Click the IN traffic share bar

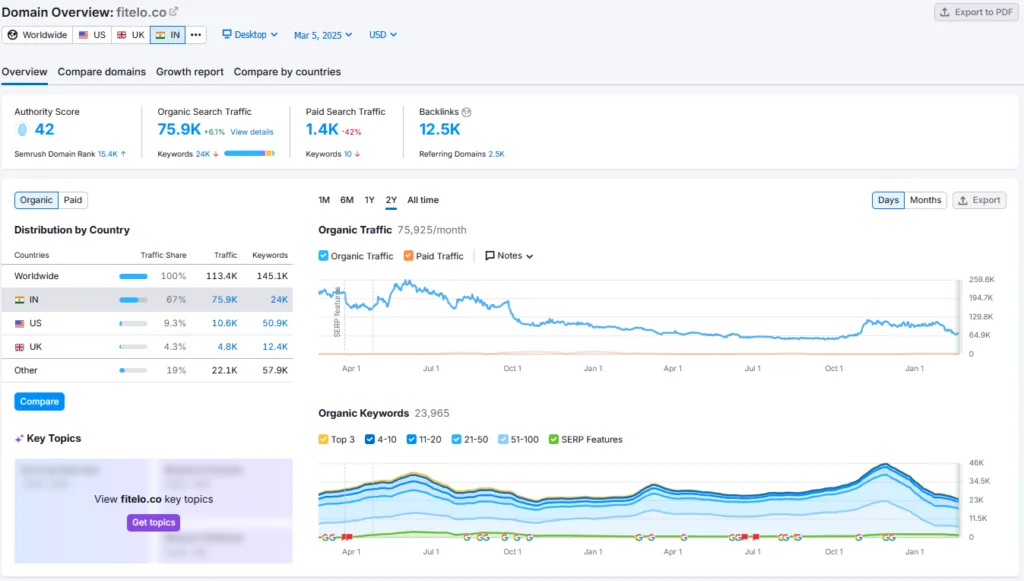point(133,300)
